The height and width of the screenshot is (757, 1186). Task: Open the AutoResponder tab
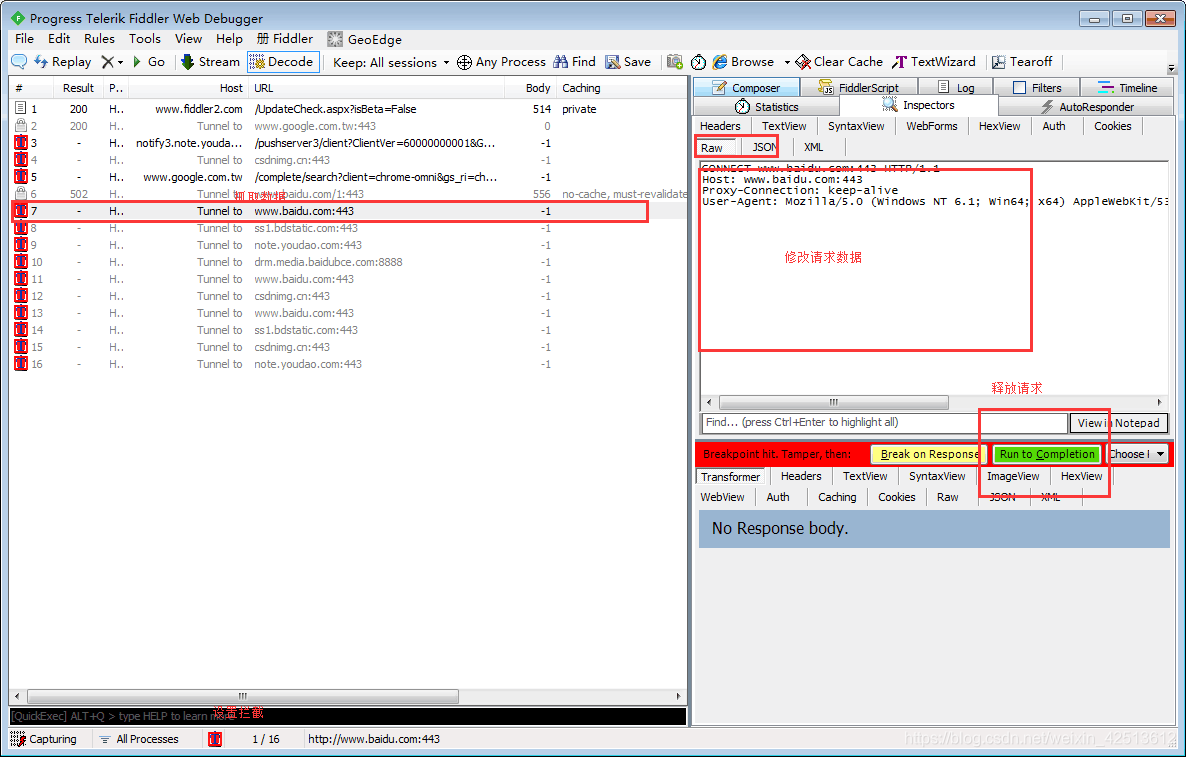click(1087, 107)
